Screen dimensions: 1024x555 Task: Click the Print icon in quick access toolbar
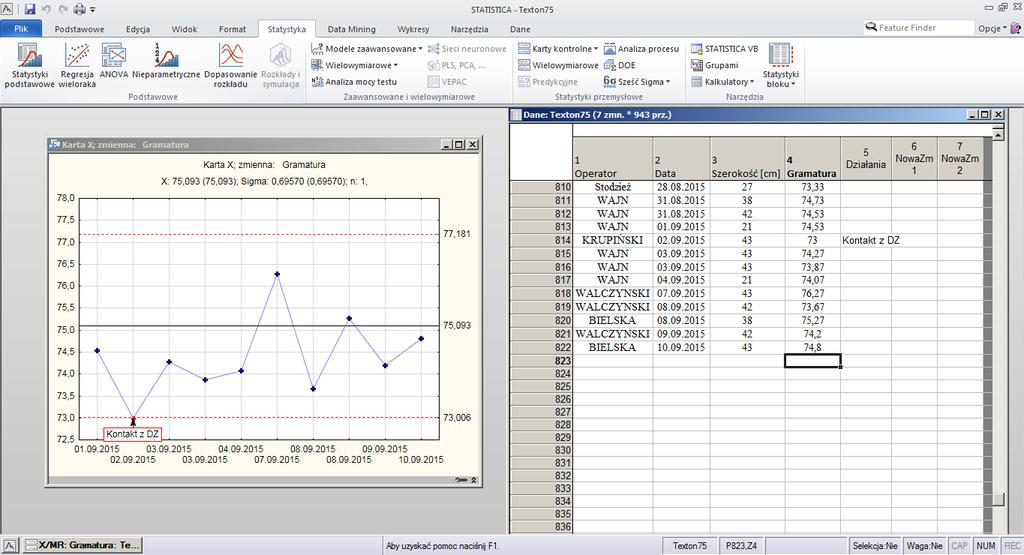[80, 9]
